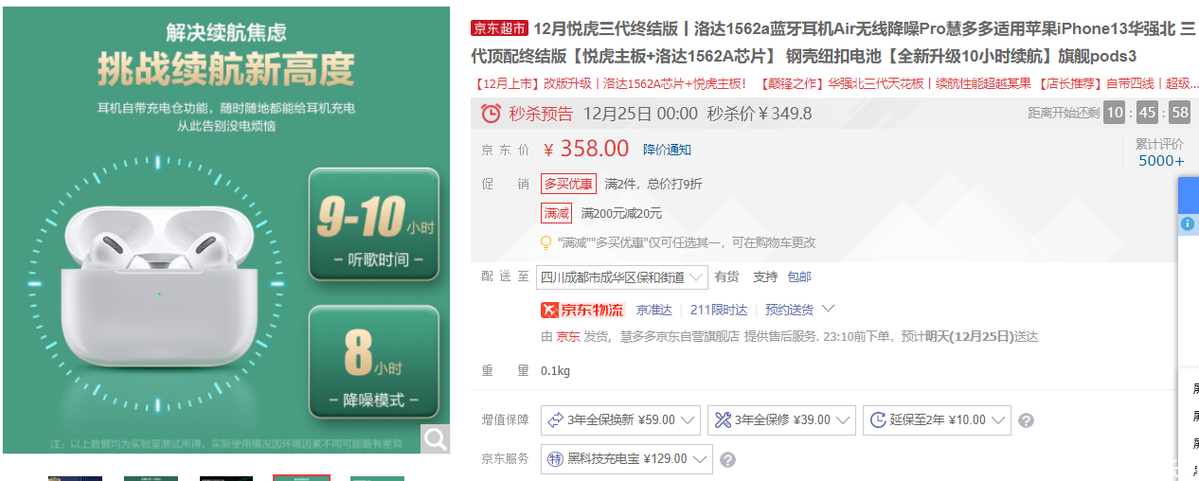Click the 211限时达 link
Screen dimensions: 1199x481
718,310
